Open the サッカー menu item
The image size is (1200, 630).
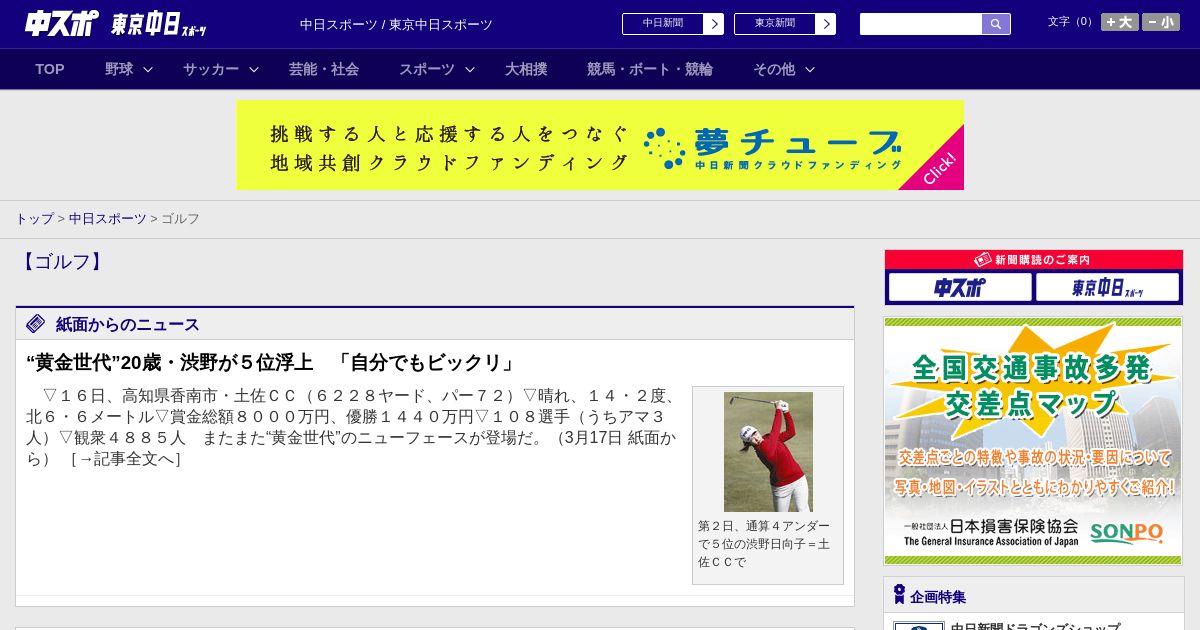211,69
